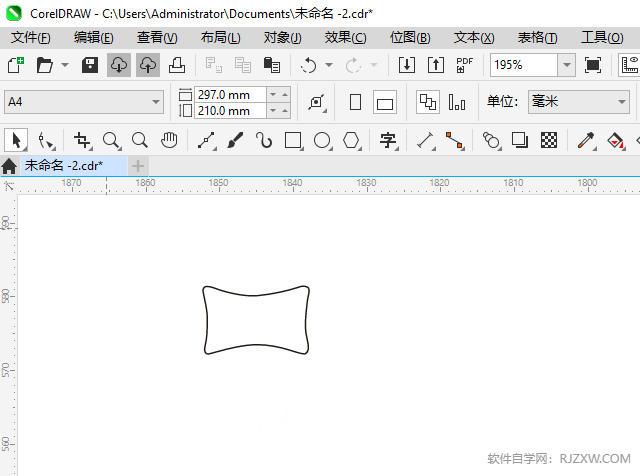The image size is (640, 476).
Task: Open a file with folder icon
Action: pos(44,65)
